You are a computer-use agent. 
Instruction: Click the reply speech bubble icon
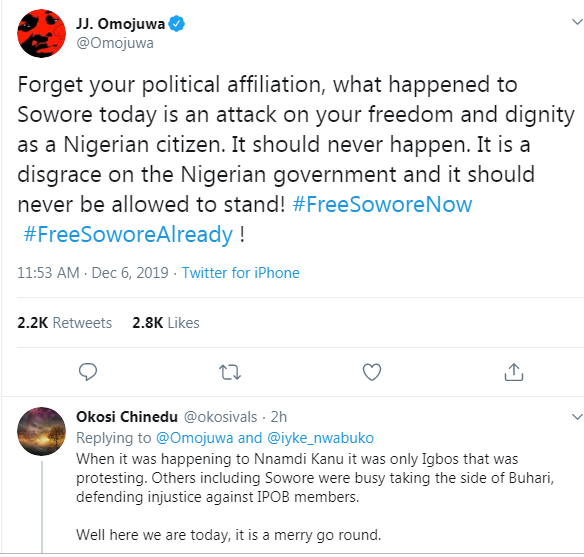pyautogui.click(x=88, y=372)
